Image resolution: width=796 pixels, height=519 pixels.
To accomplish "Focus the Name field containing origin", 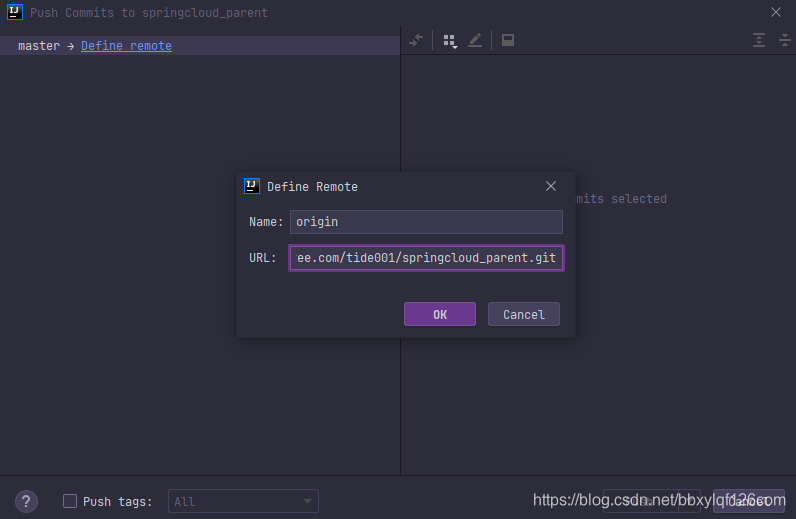I will (426, 222).
